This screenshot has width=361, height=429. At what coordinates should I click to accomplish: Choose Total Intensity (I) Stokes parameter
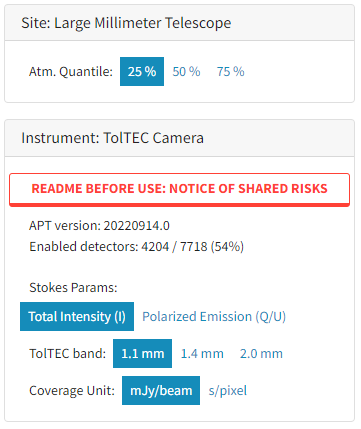pyautogui.click(x=77, y=316)
